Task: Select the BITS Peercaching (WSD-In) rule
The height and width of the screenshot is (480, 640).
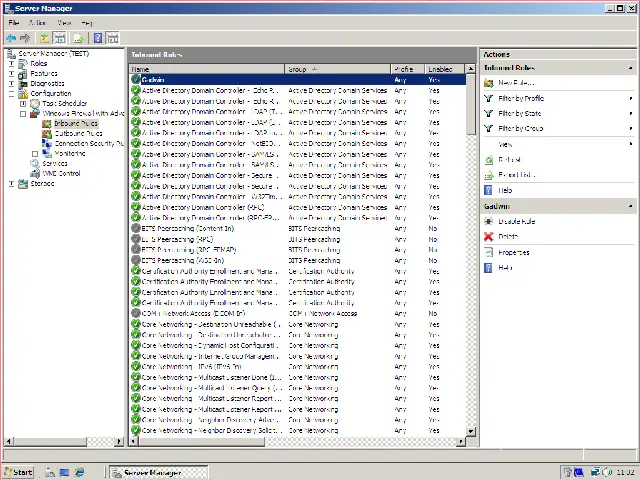Action: (298, 260)
